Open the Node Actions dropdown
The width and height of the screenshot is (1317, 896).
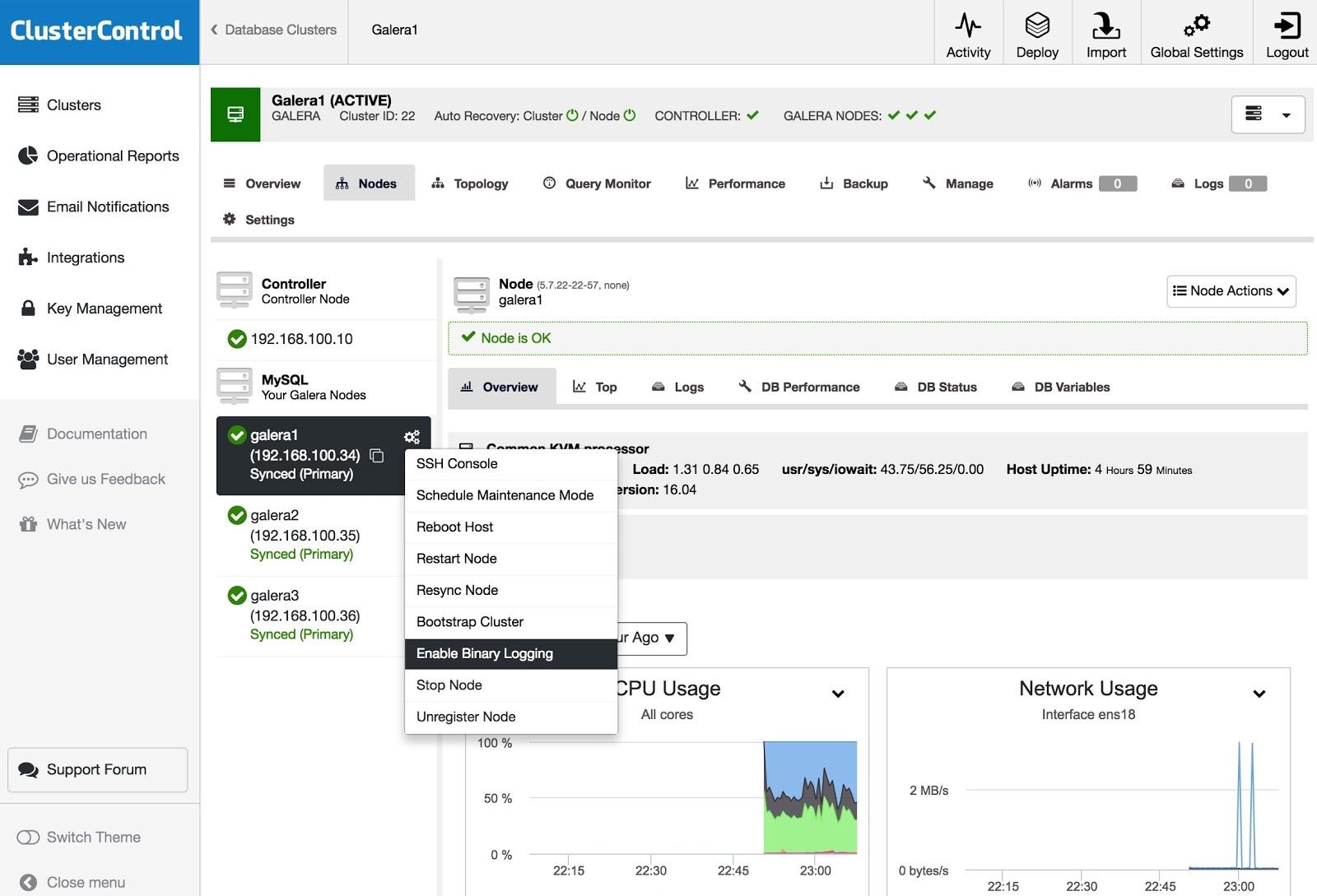(1231, 291)
